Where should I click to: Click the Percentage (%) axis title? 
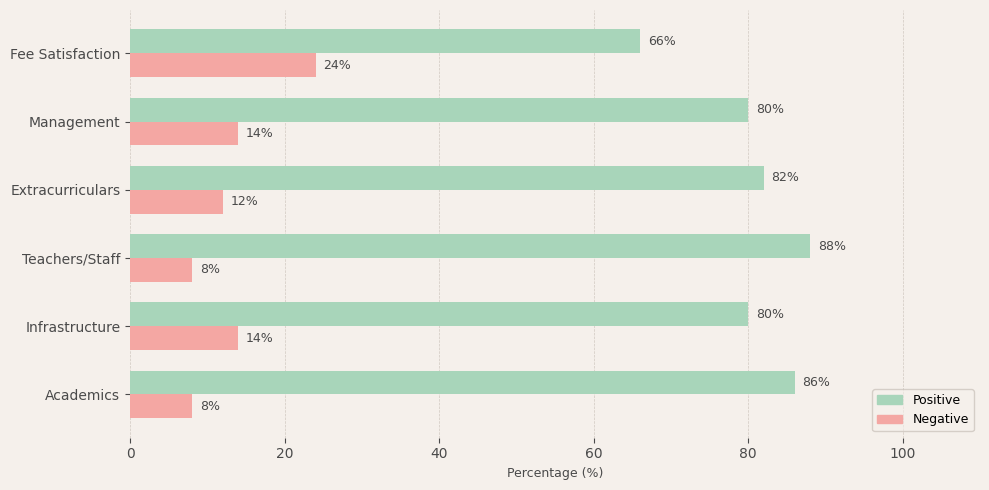tap(555, 473)
